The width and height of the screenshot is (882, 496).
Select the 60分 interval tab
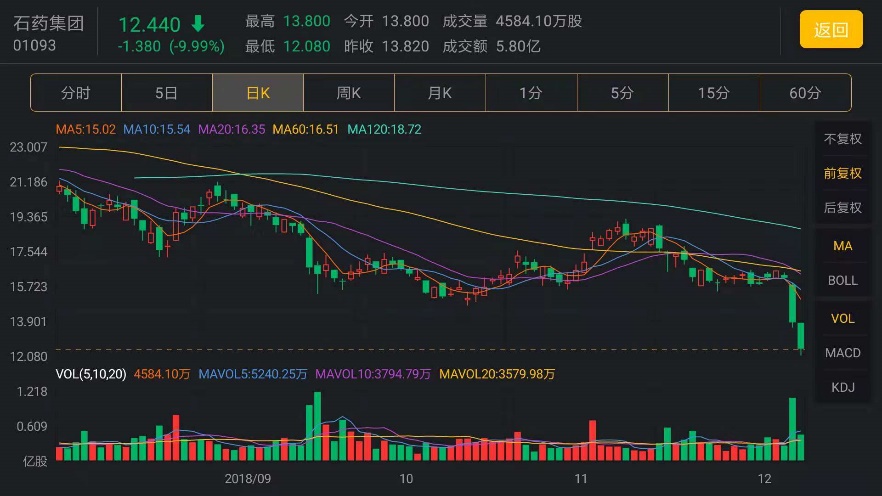pos(805,93)
